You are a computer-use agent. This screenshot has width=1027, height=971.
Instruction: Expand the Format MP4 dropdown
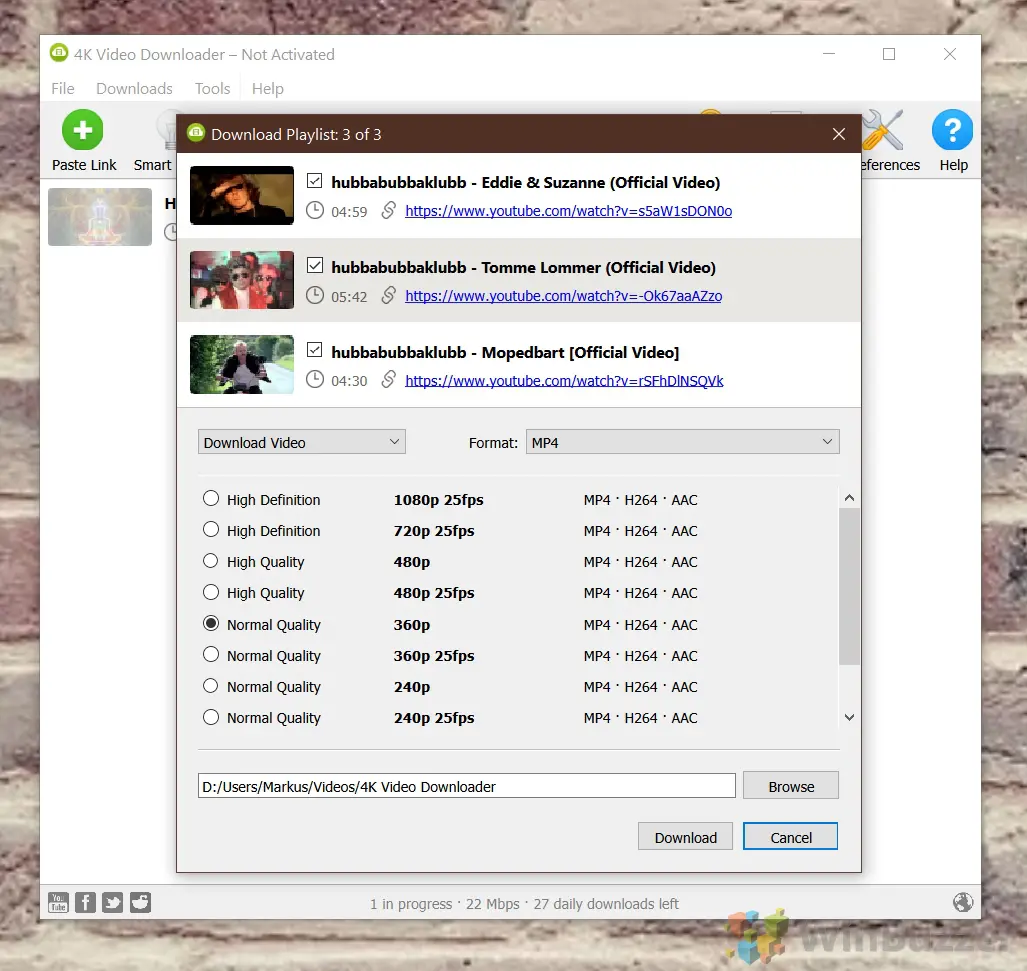pyautogui.click(x=682, y=442)
